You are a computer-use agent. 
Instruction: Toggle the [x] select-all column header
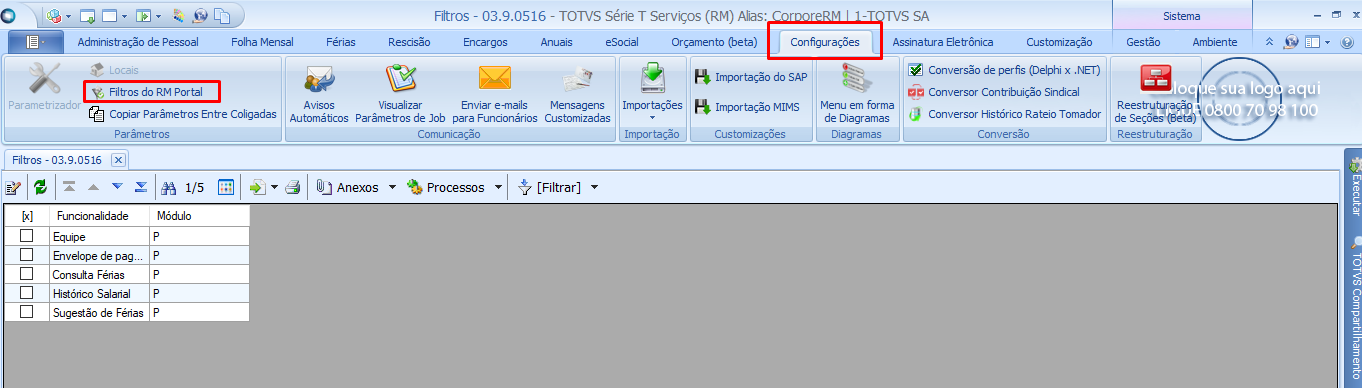tap(27, 215)
